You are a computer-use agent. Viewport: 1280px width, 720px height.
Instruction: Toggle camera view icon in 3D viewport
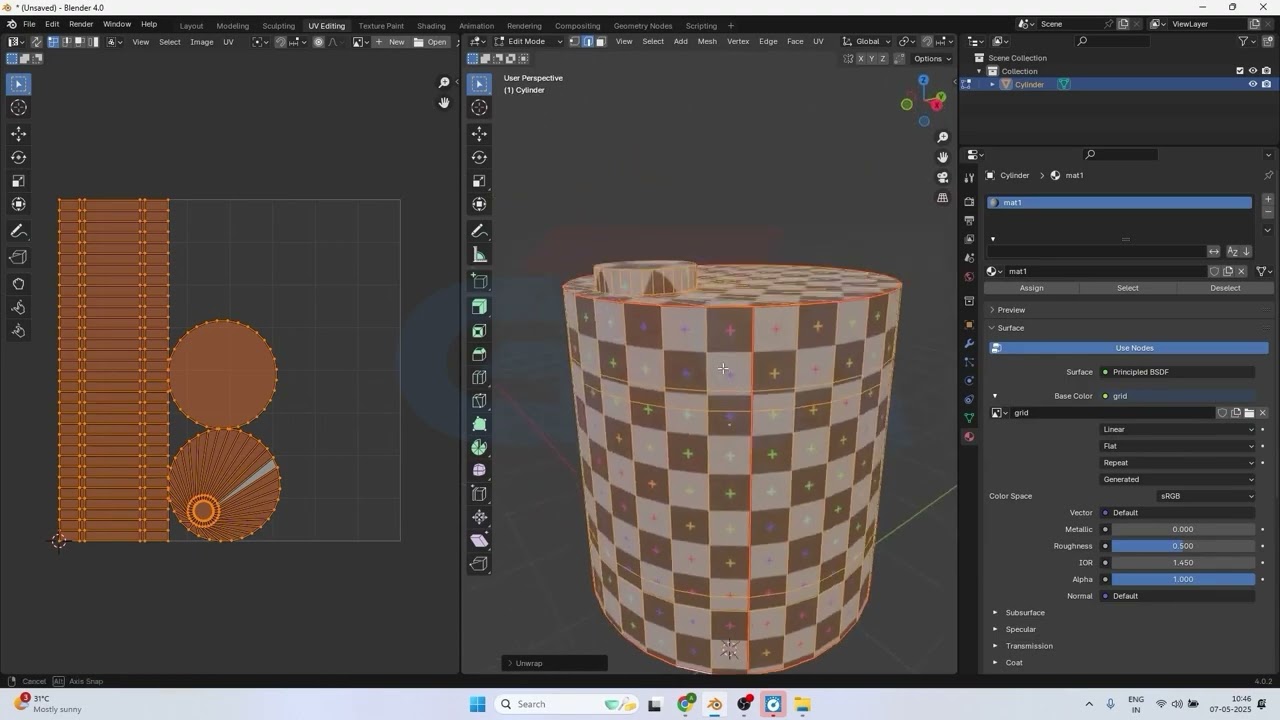click(942, 177)
